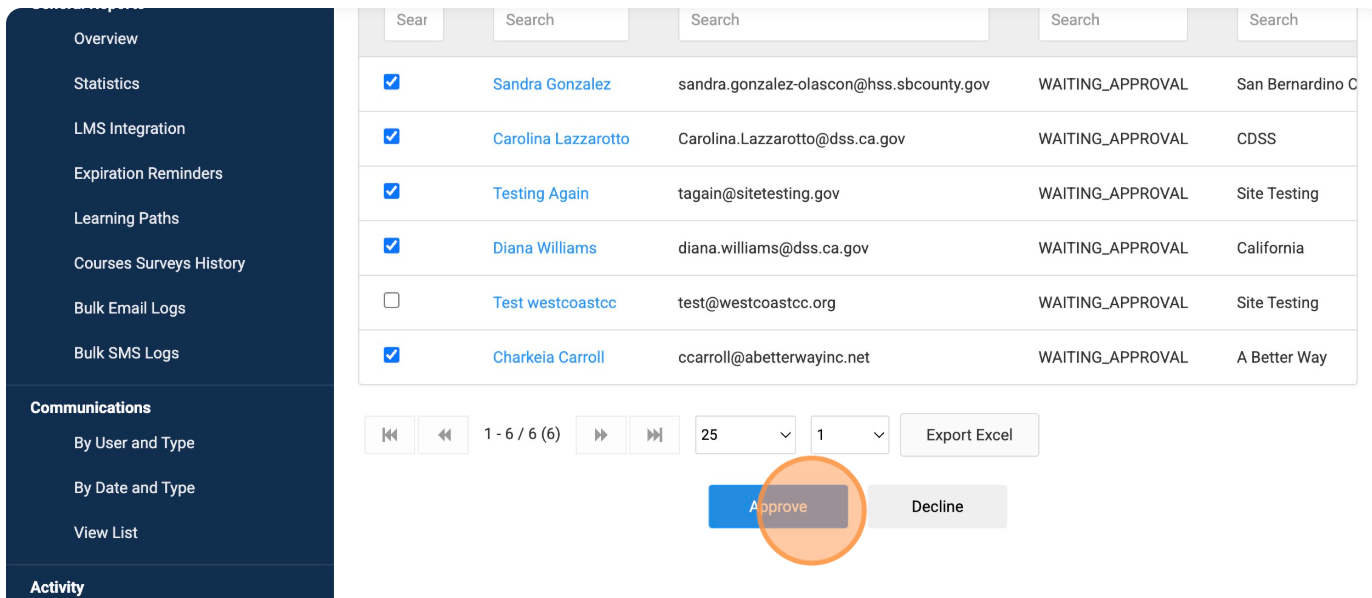The image size is (1372, 598).
Task: Uncheck the Charkeia Carroll row checkbox
Action: click(x=392, y=354)
